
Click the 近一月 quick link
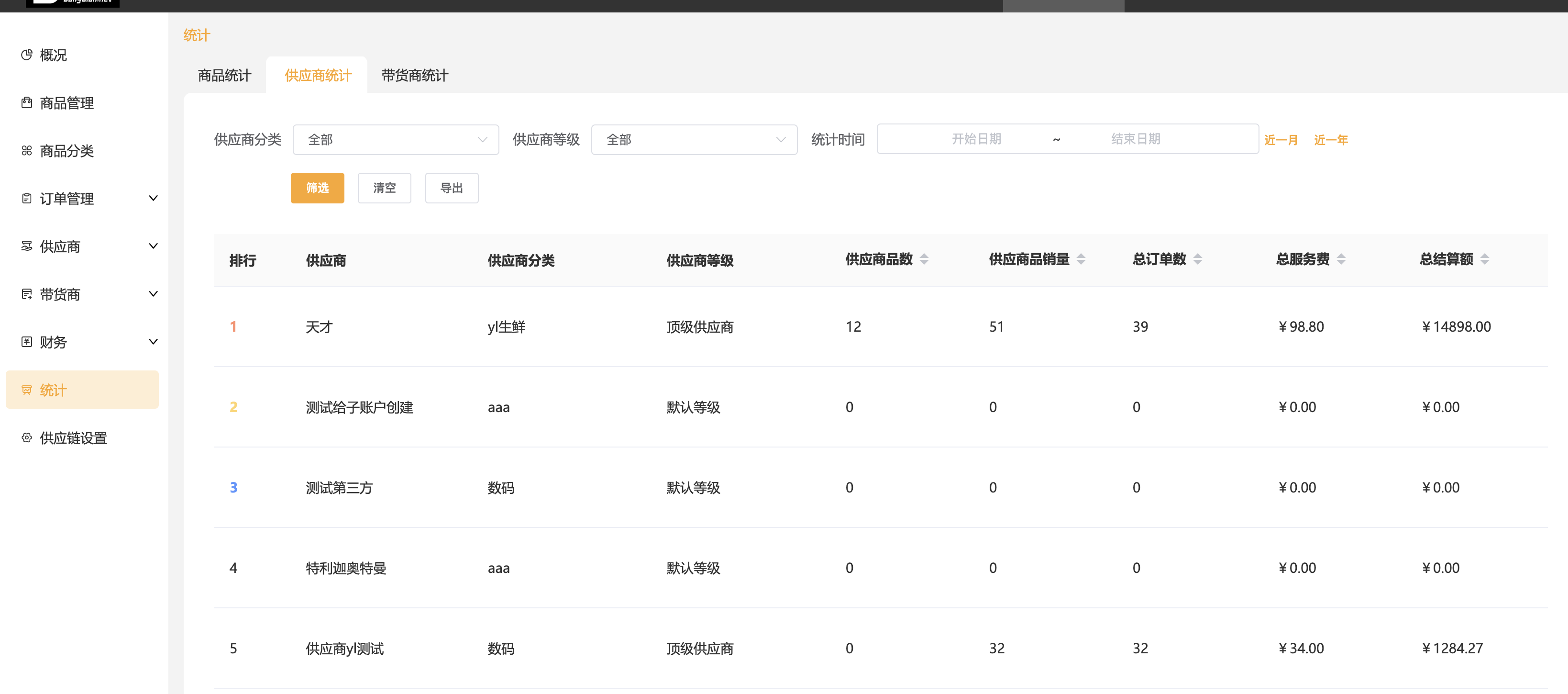1281,140
